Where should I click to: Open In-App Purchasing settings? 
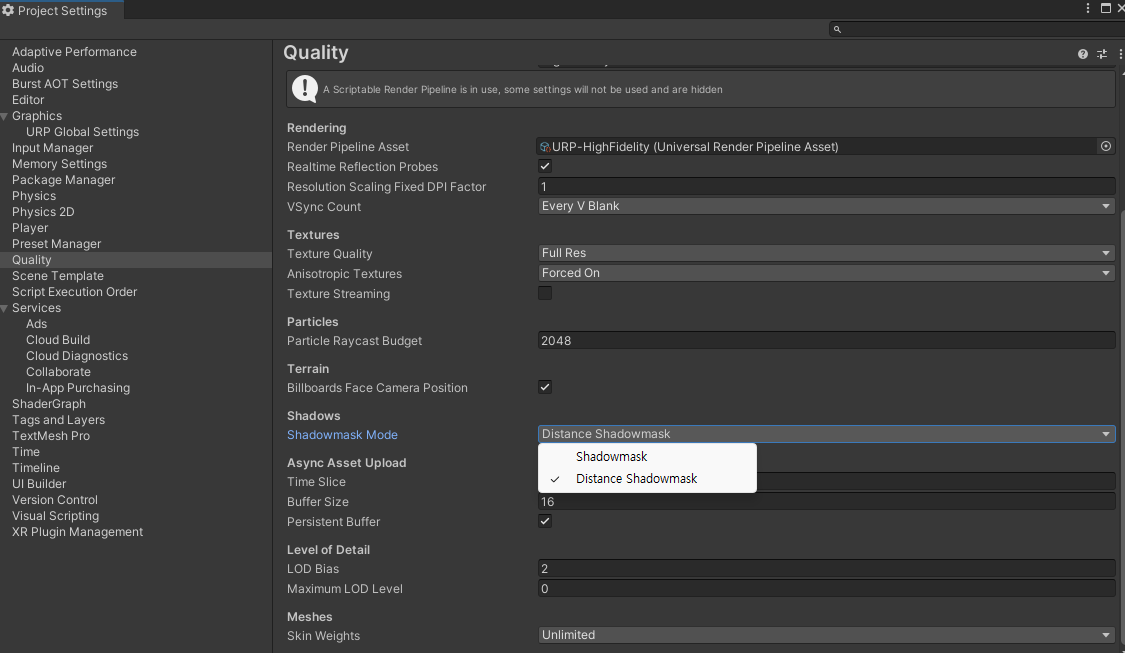78,388
